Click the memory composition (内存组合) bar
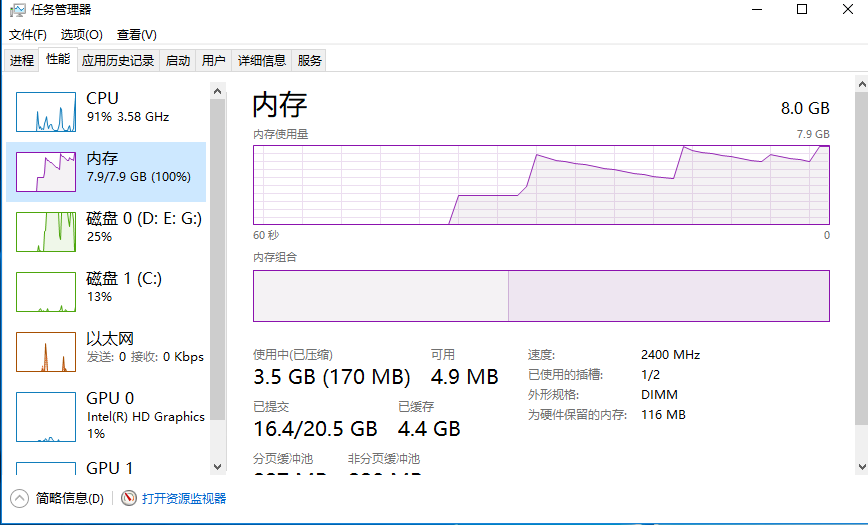Screen dimensions: 868x525 click(541, 296)
